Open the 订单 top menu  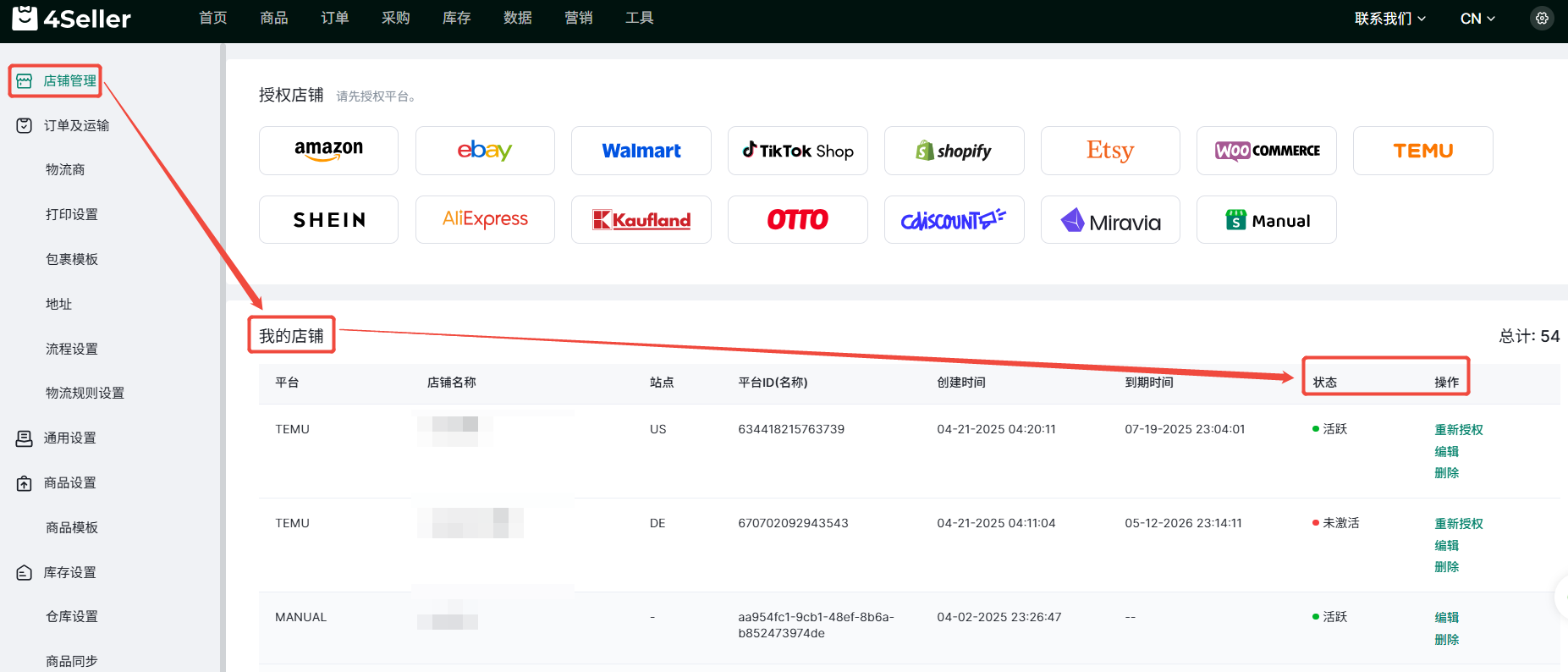[x=334, y=18]
